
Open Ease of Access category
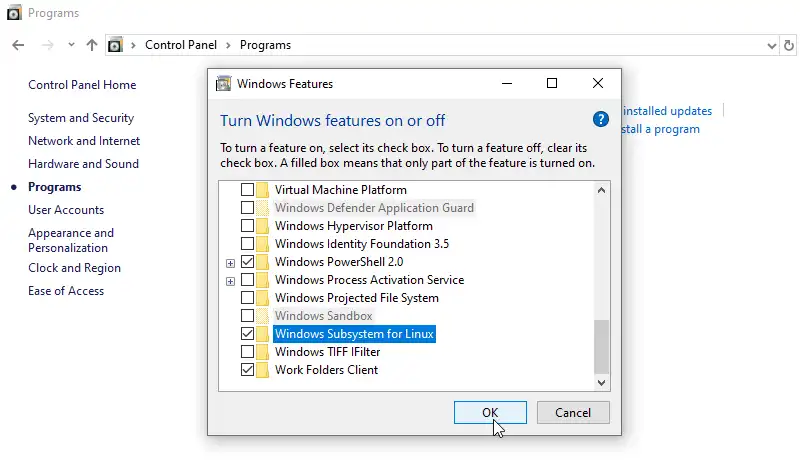point(66,291)
